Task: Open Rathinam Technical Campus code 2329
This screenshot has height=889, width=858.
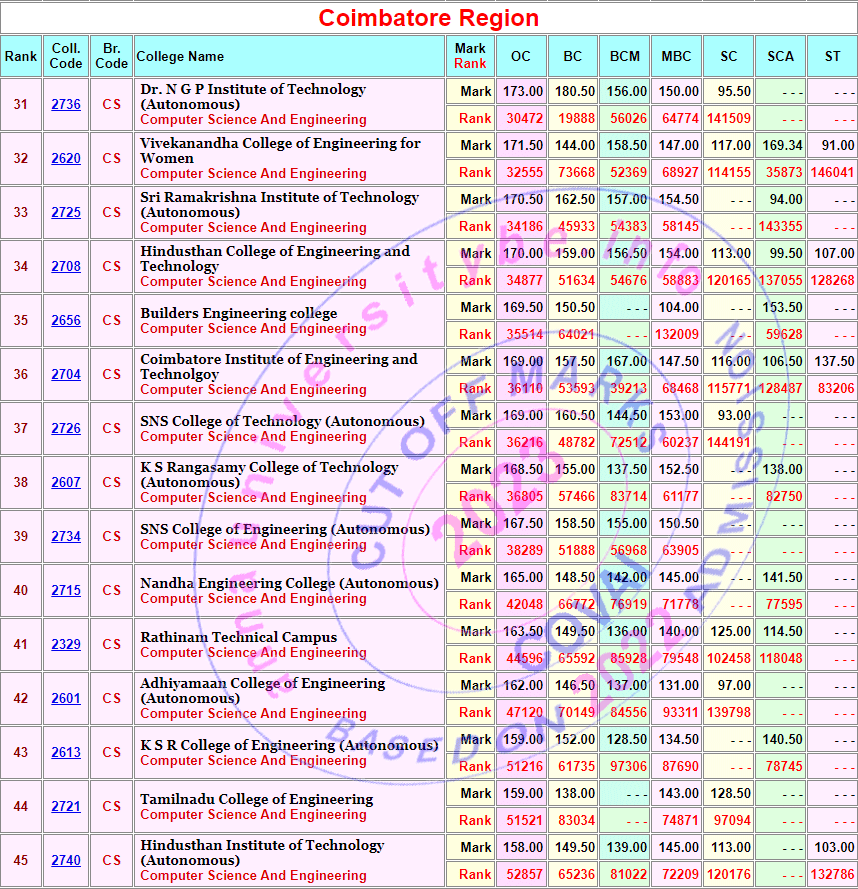Action: point(66,645)
